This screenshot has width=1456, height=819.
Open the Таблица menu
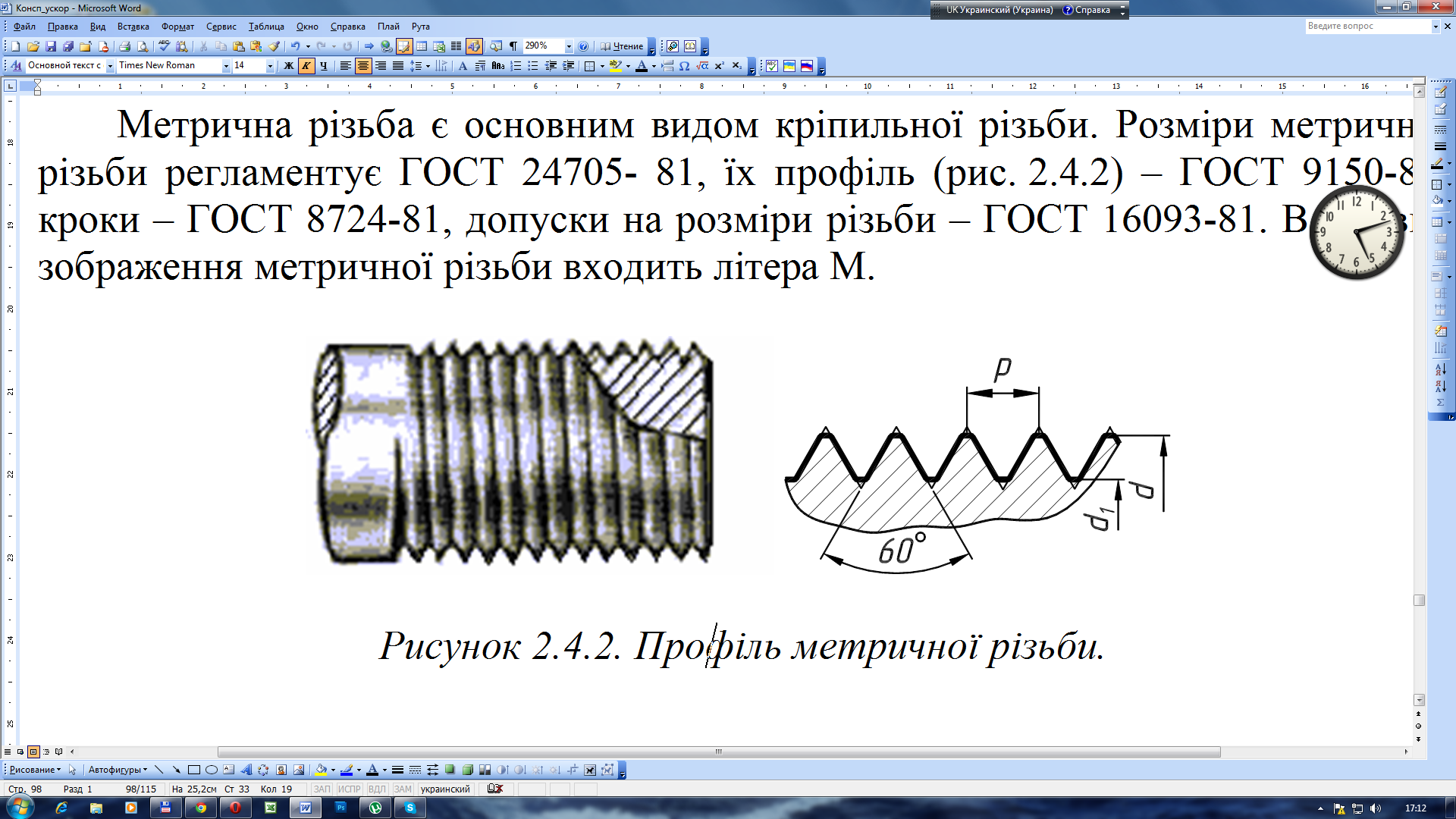266,27
